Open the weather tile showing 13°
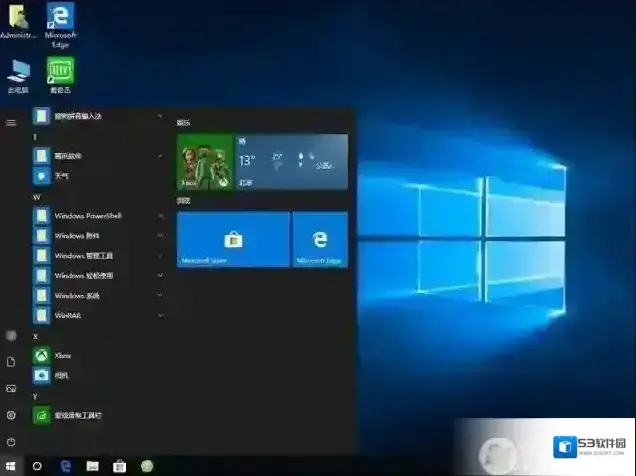The image size is (636, 476). click(x=291, y=162)
